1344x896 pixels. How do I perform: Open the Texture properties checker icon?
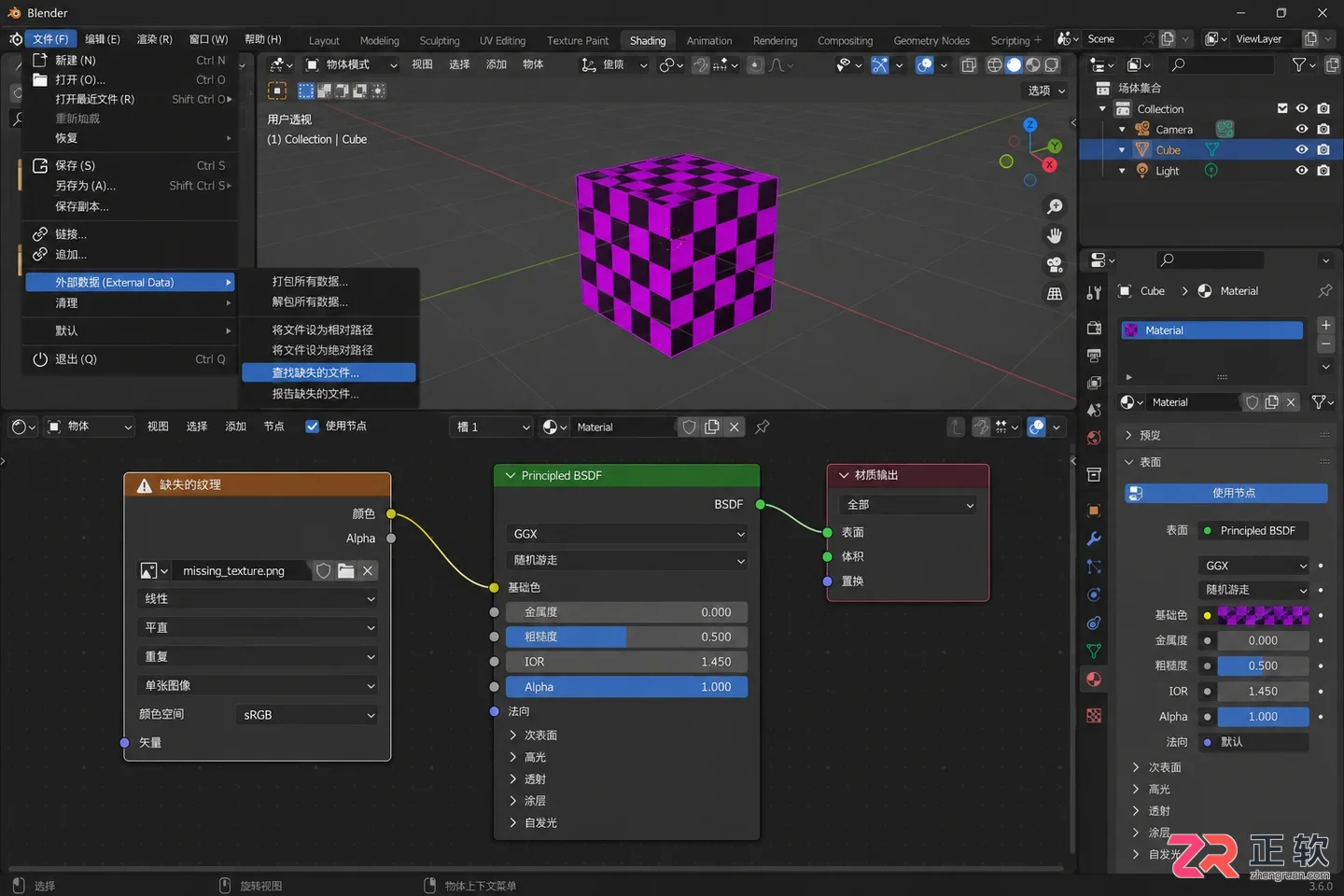pos(1094,716)
